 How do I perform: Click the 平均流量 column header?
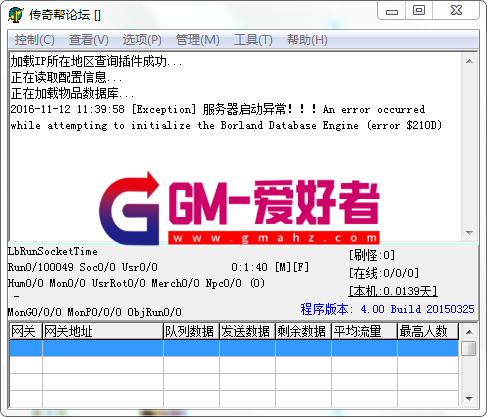pyautogui.click(x=364, y=331)
